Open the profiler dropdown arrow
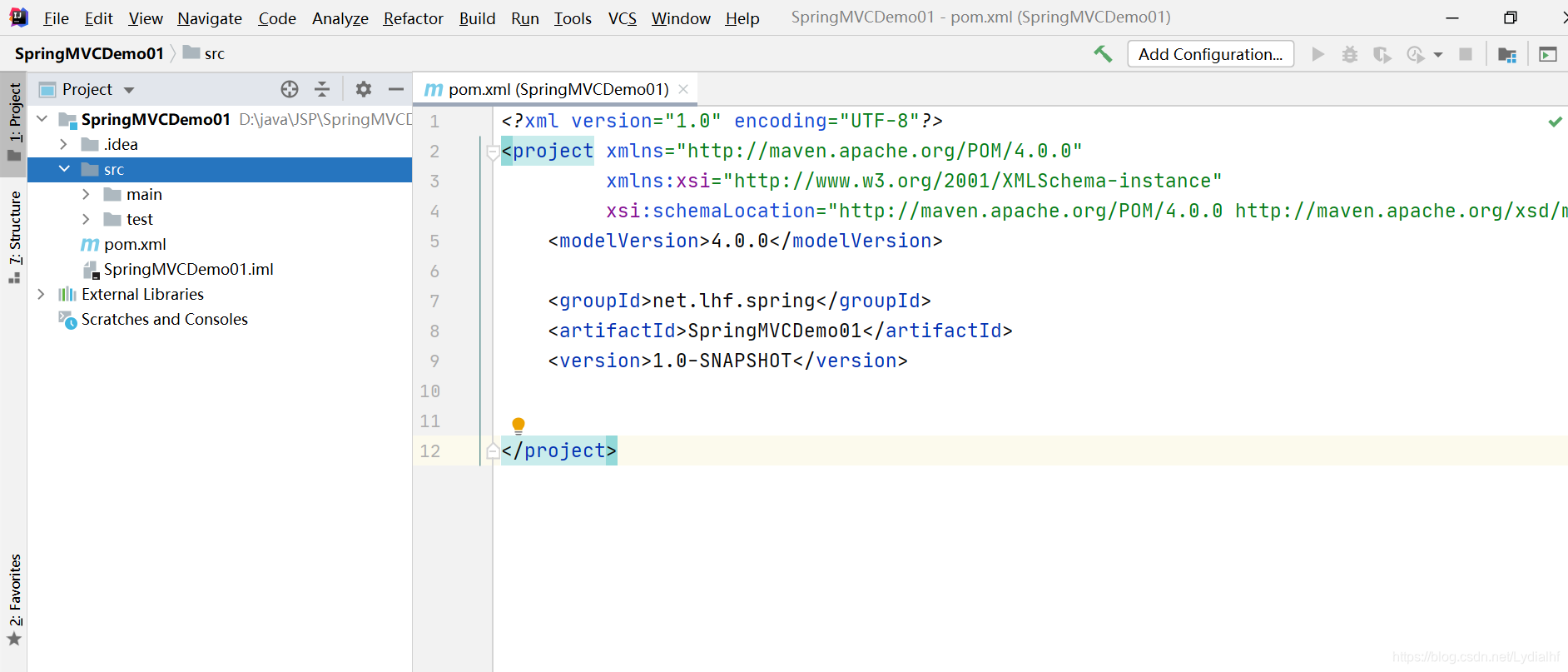Viewport: 1568px width, 672px height. pos(1438,55)
